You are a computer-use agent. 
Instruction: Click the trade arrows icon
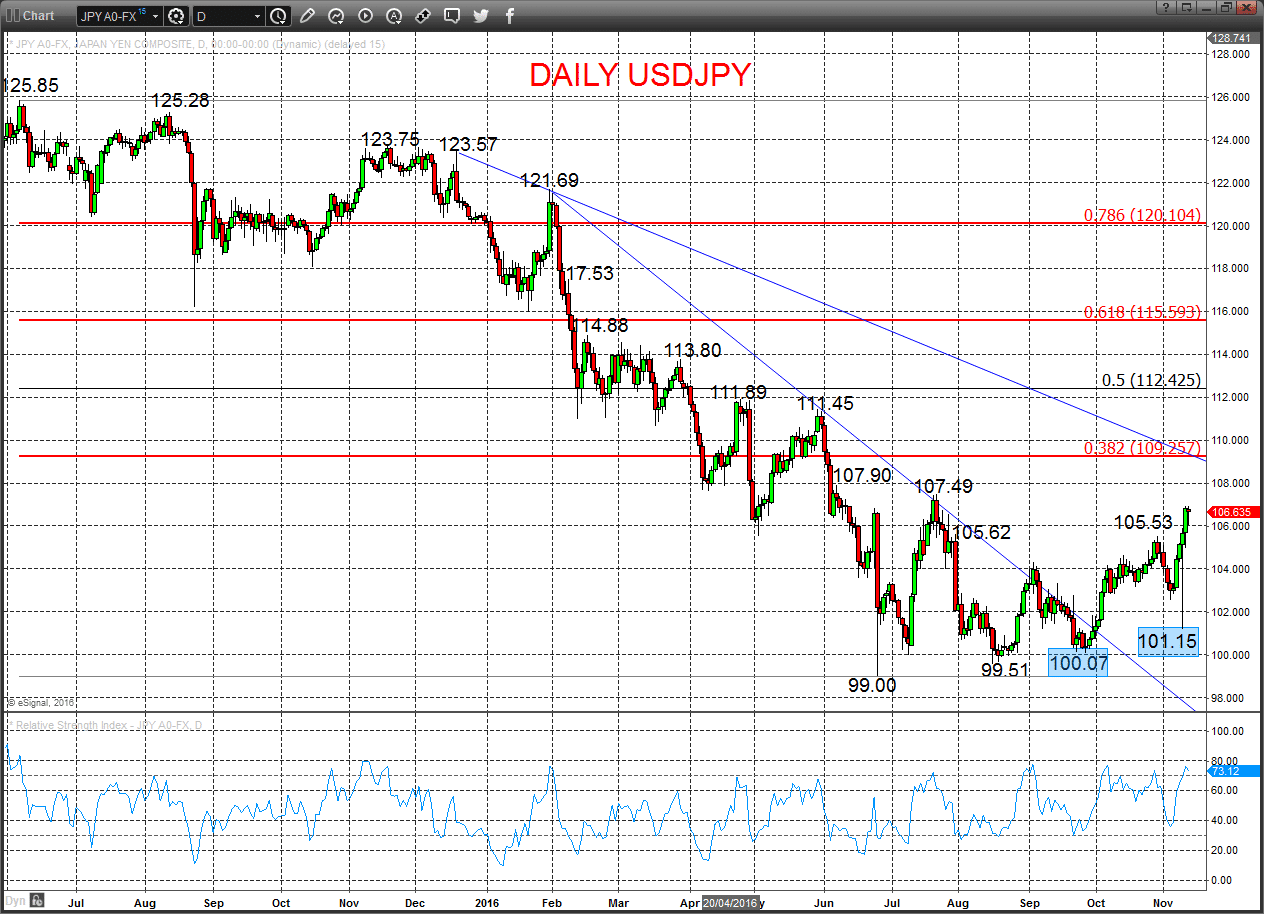pos(423,16)
